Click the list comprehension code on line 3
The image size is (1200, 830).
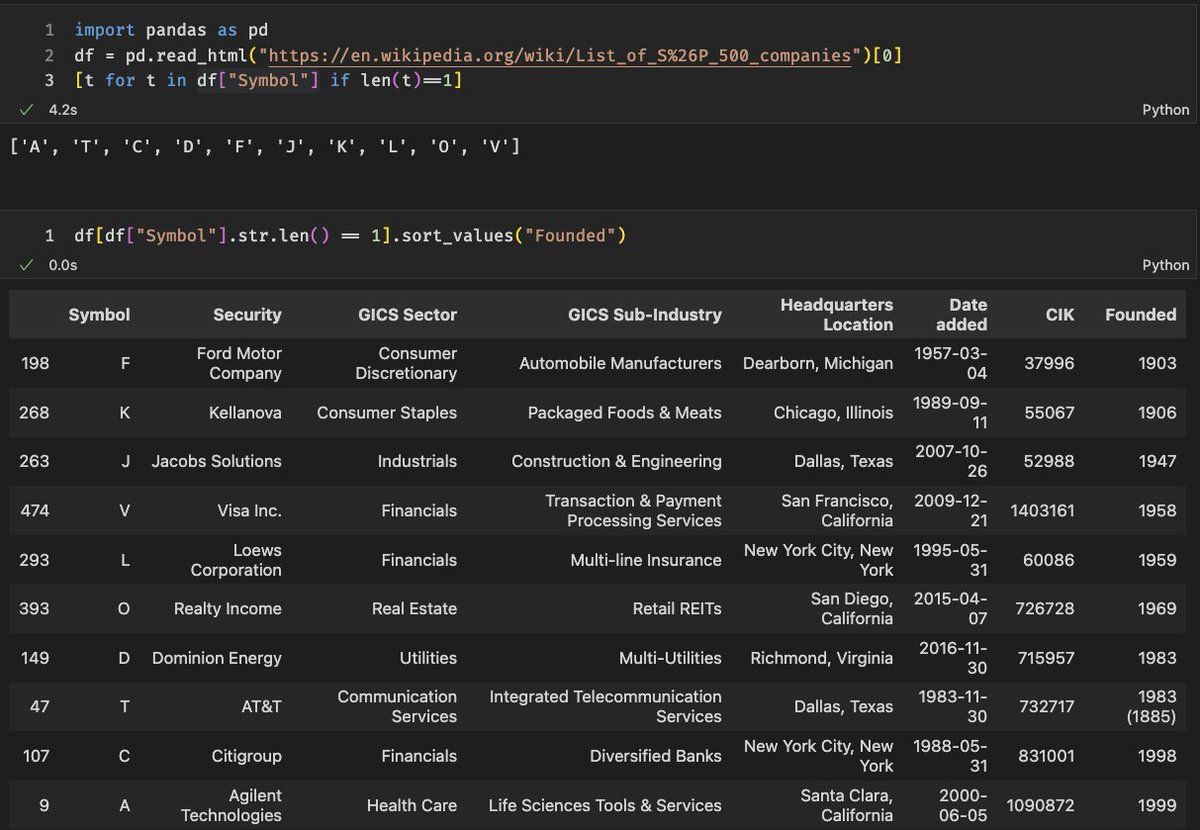[268, 80]
